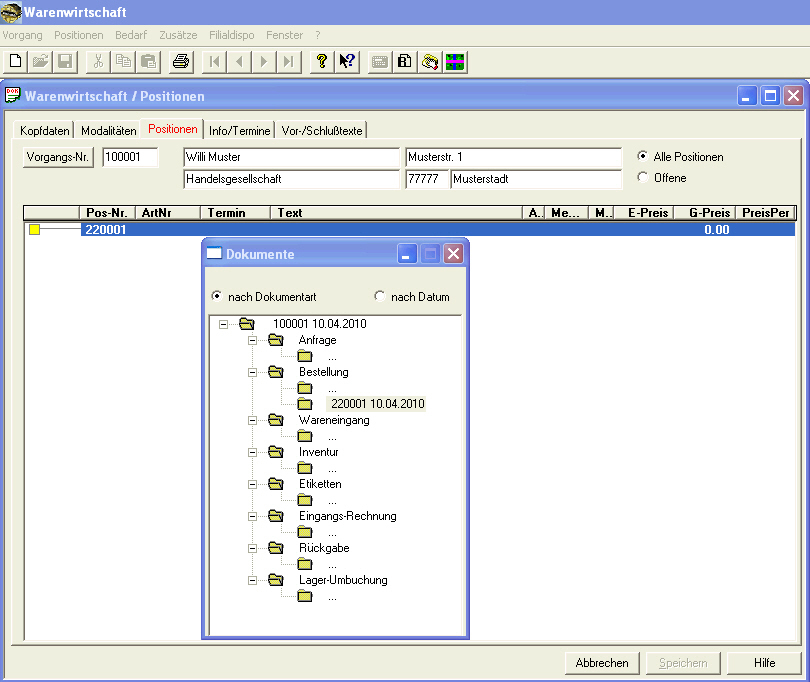Click the folder icon beside 220001 10.04.2010

click(x=305, y=404)
